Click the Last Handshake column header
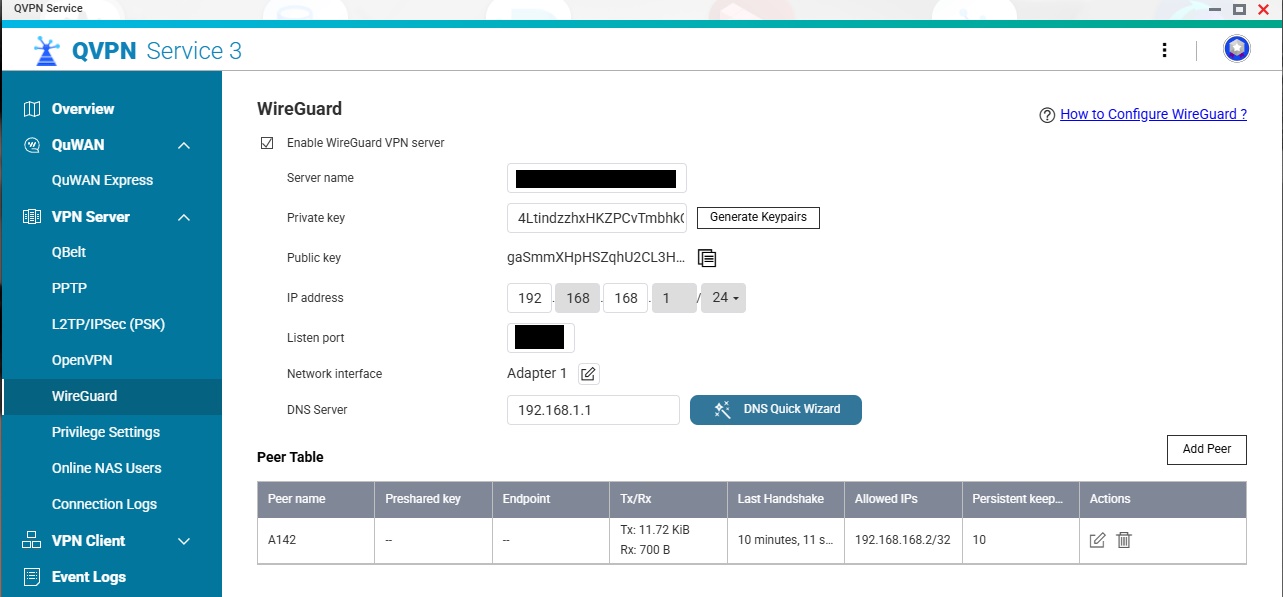 pyautogui.click(x=786, y=499)
